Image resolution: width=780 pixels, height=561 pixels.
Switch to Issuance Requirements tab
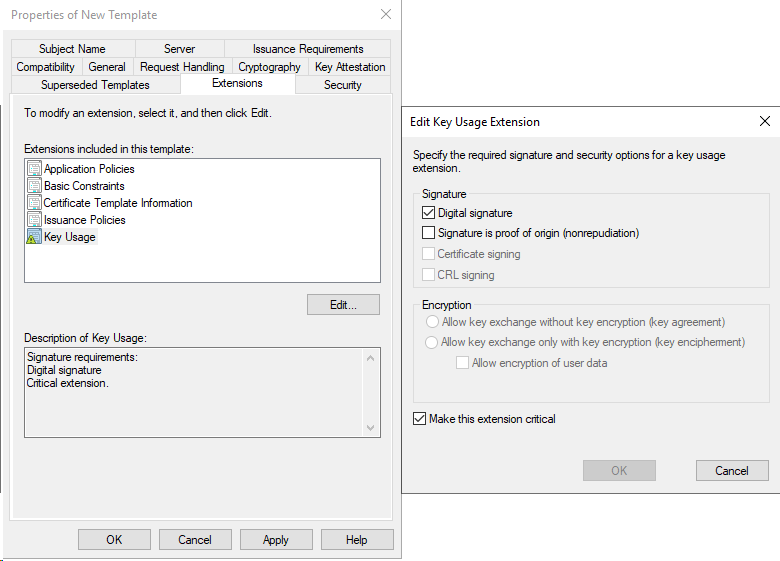(x=308, y=49)
